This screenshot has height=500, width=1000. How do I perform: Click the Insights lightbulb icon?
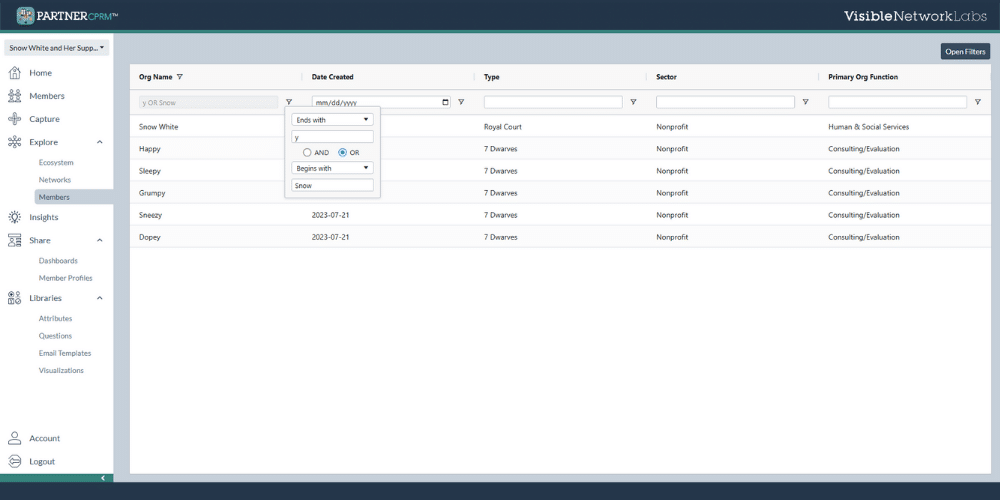click(x=15, y=217)
